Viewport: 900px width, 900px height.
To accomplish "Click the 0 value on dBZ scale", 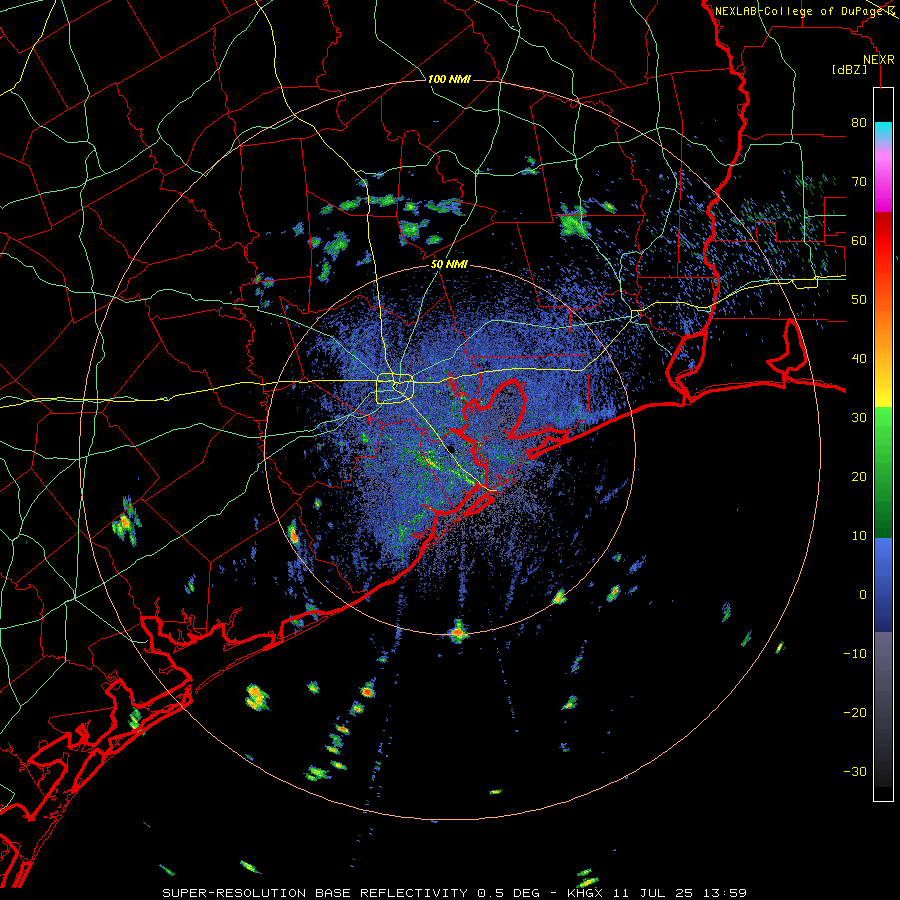I will point(863,595).
